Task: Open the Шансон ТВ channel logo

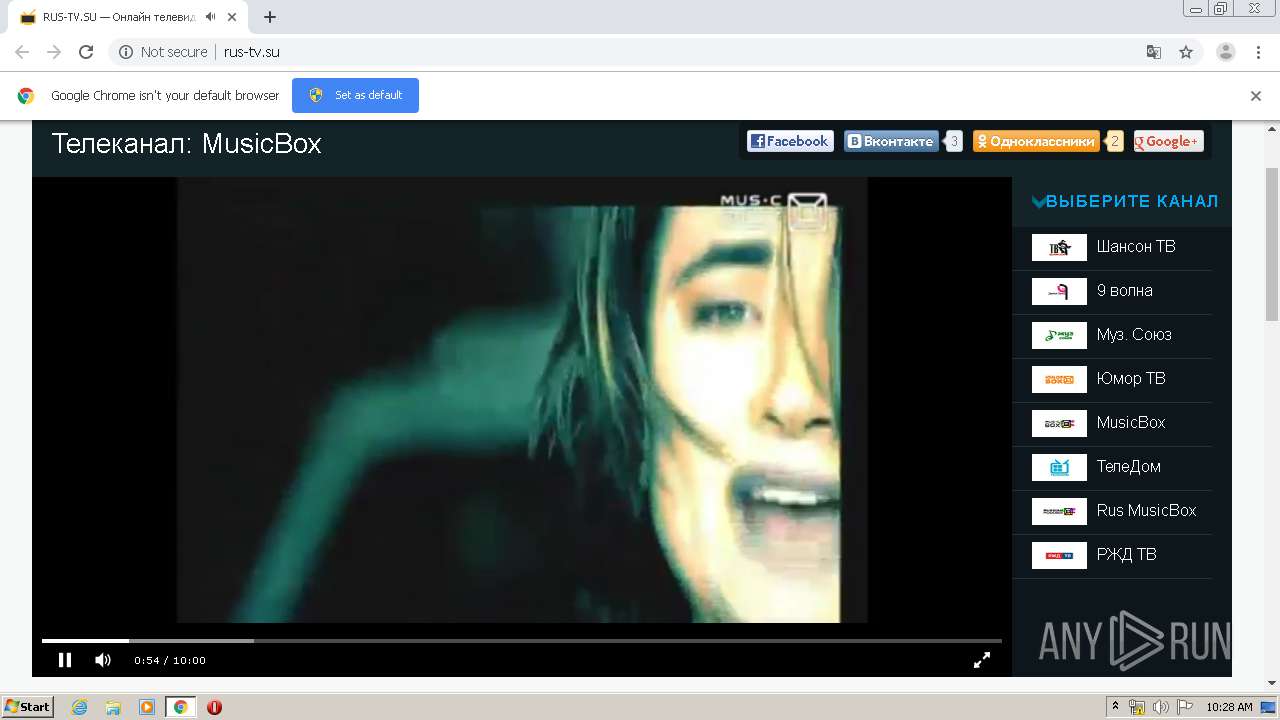Action: 1059,247
